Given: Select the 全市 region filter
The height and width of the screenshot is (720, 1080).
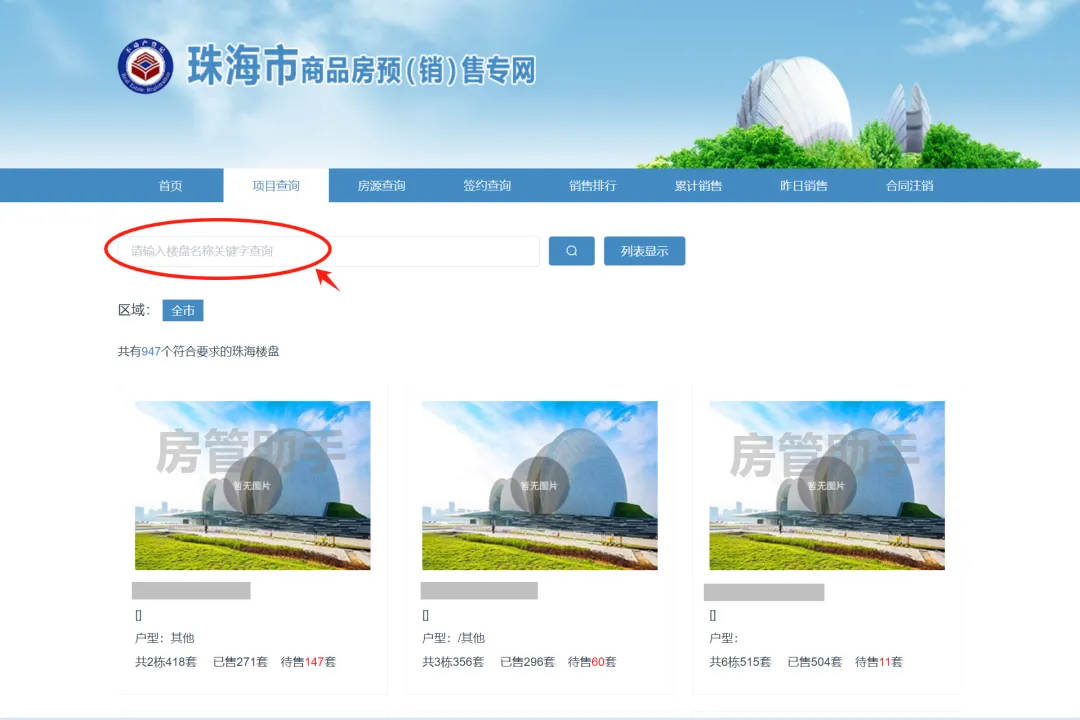Looking at the screenshot, I should [183, 310].
